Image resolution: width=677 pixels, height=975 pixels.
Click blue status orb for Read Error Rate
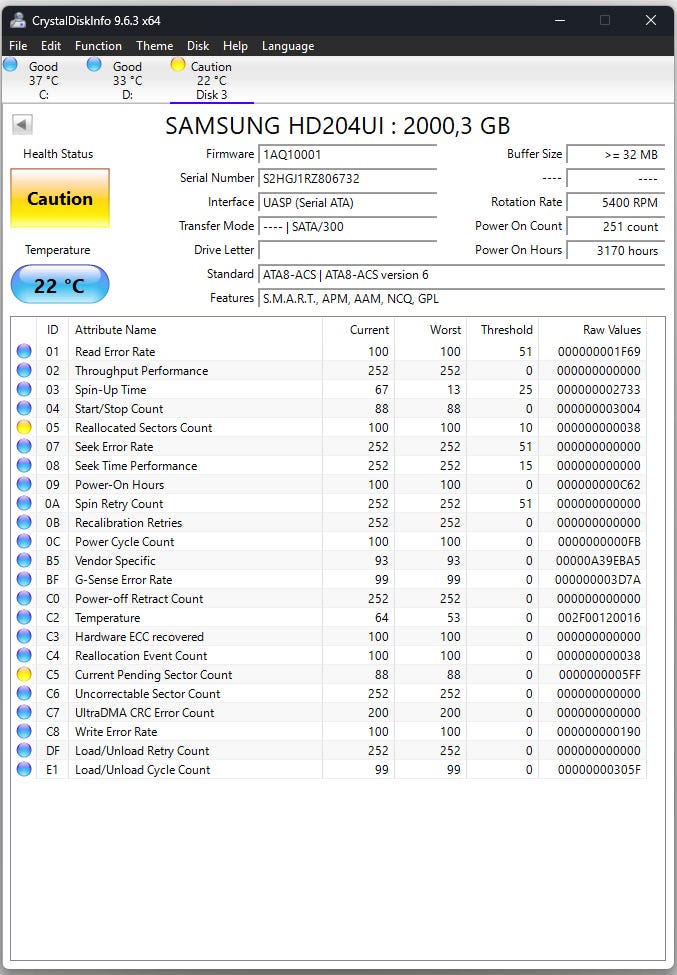[24, 351]
